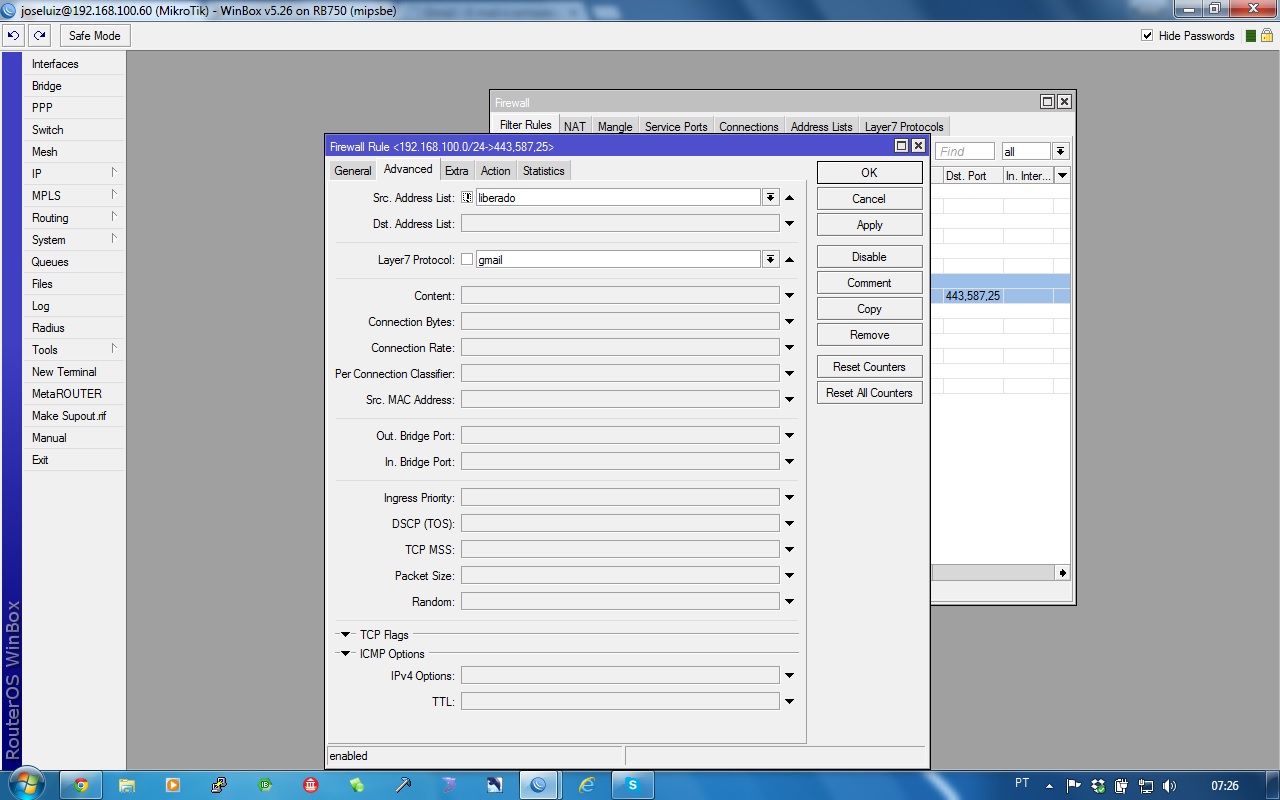Switch to Skype in the taskbar

633,785
